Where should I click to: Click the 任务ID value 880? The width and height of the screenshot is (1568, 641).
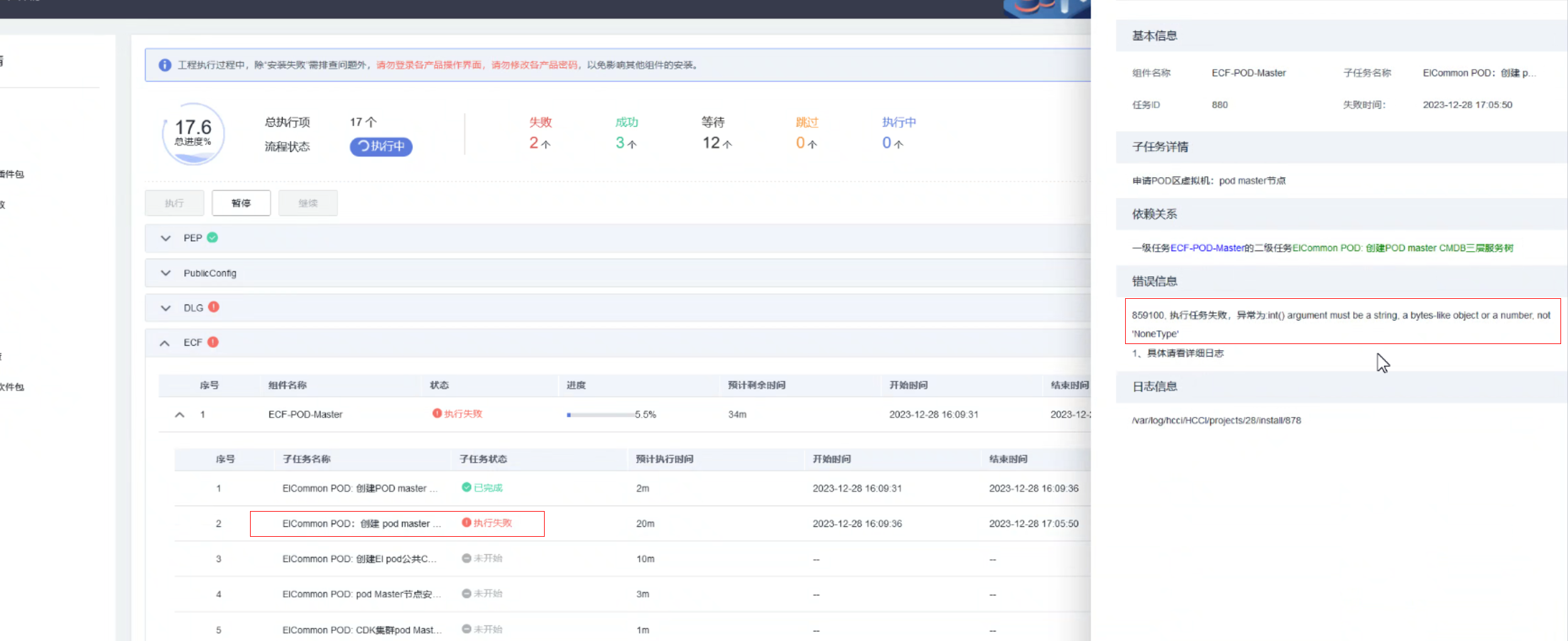click(x=1219, y=105)
